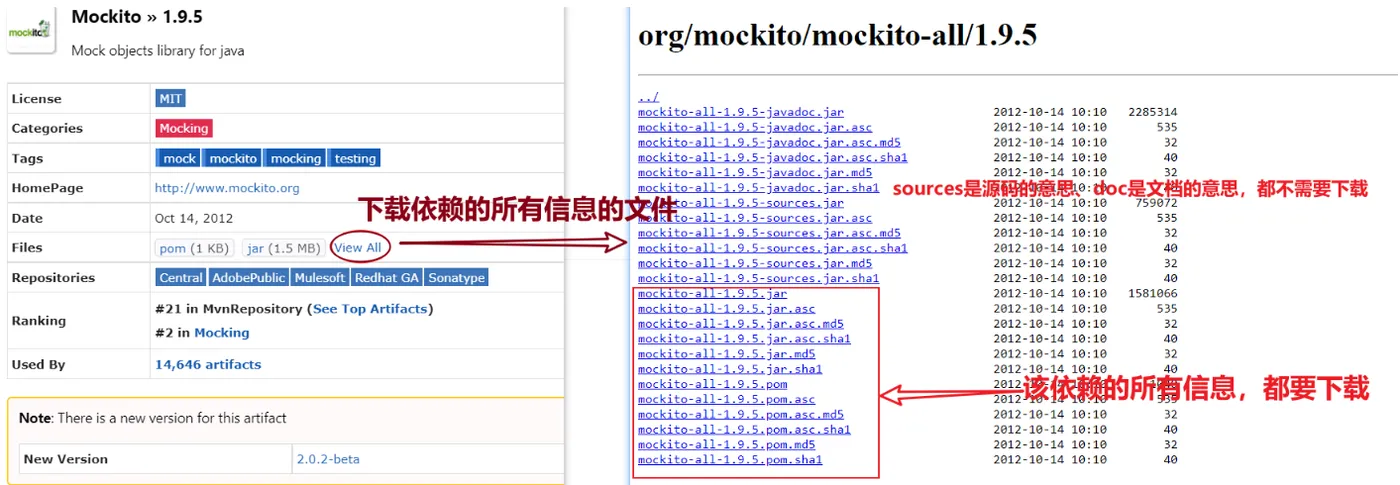Screen dimensions: 1400x485
Task: Go to parent directory ../ link
Action: (648, 97)
